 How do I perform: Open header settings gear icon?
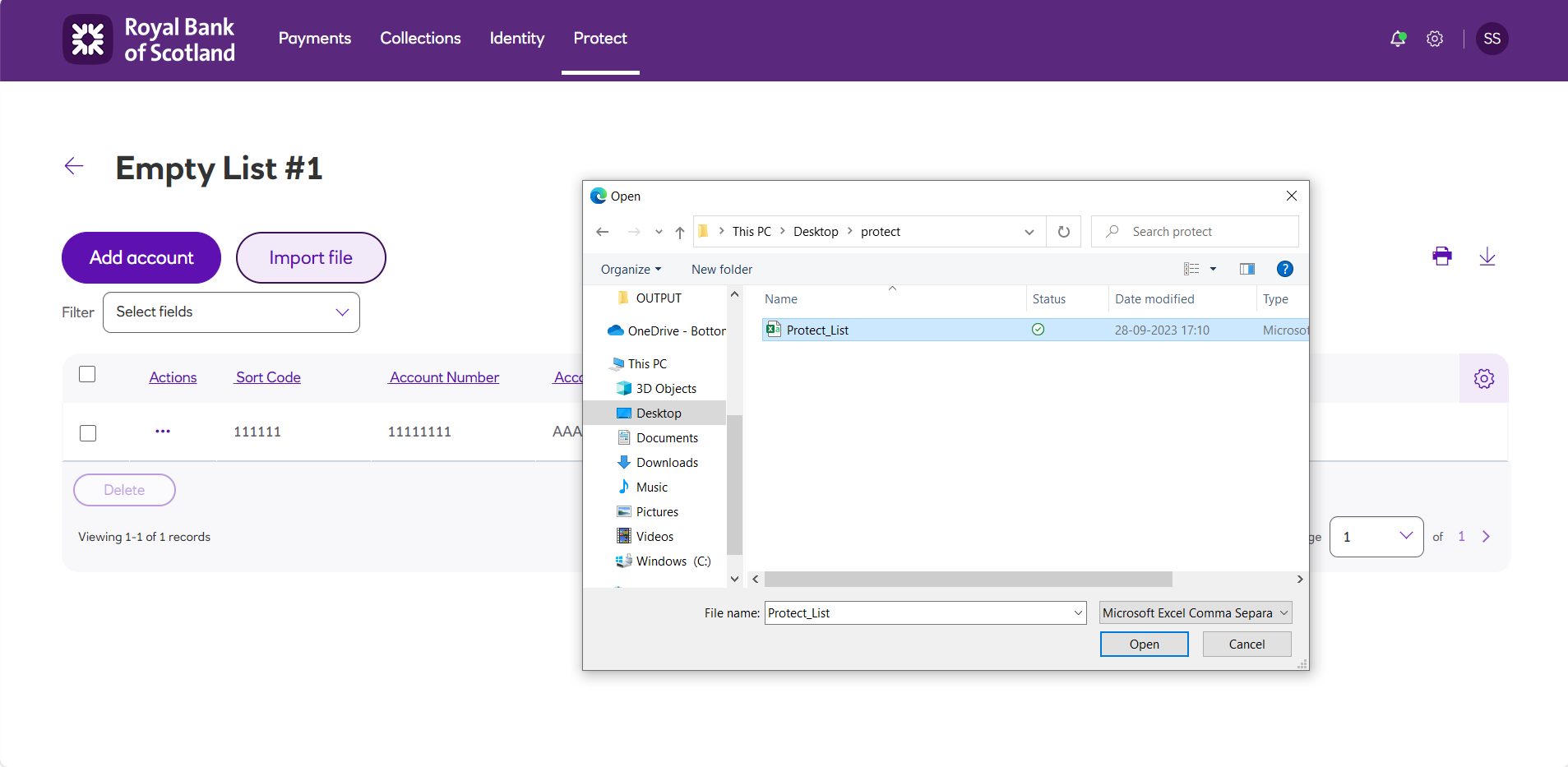coord(1435,39)
